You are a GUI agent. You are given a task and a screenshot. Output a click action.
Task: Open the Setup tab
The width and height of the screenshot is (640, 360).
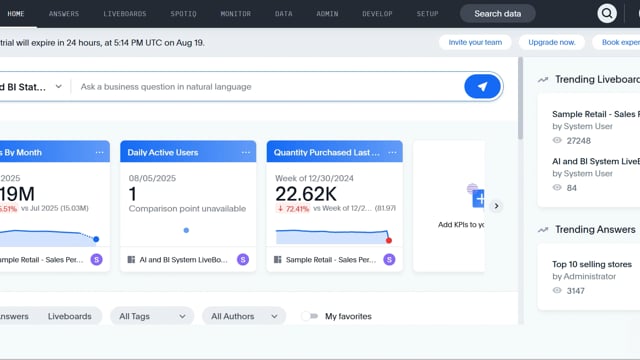click(x=427, y=13)
